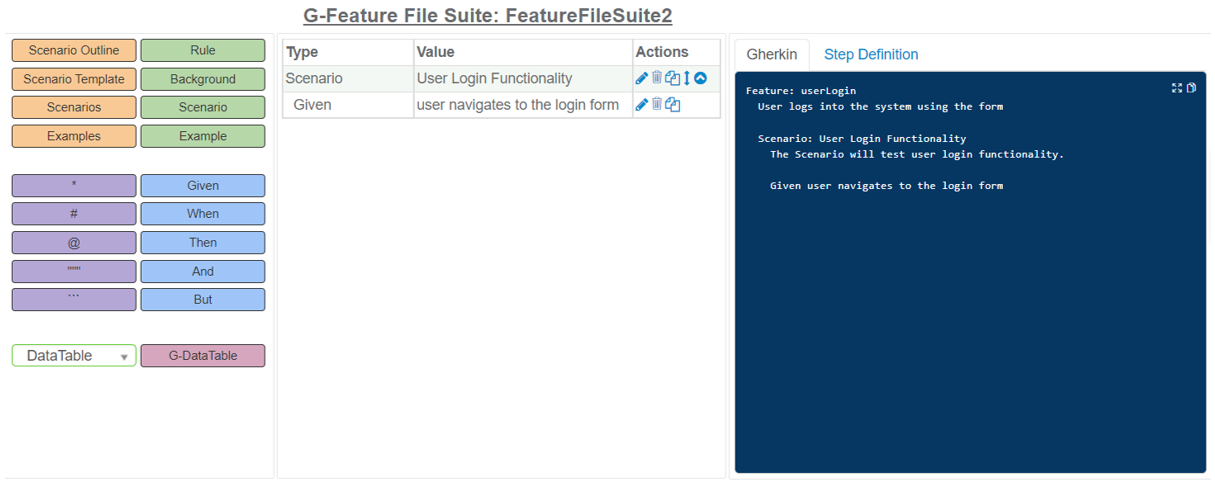Select 'user navigates to the login form' cell

click(x=523, y=104)
